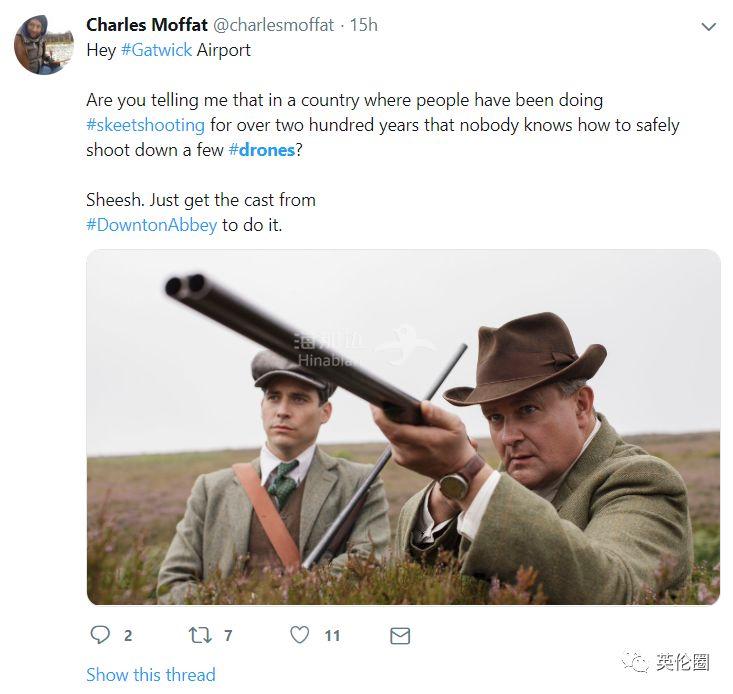Expand the tweet options chevron menu

click(x=709, y=27)
